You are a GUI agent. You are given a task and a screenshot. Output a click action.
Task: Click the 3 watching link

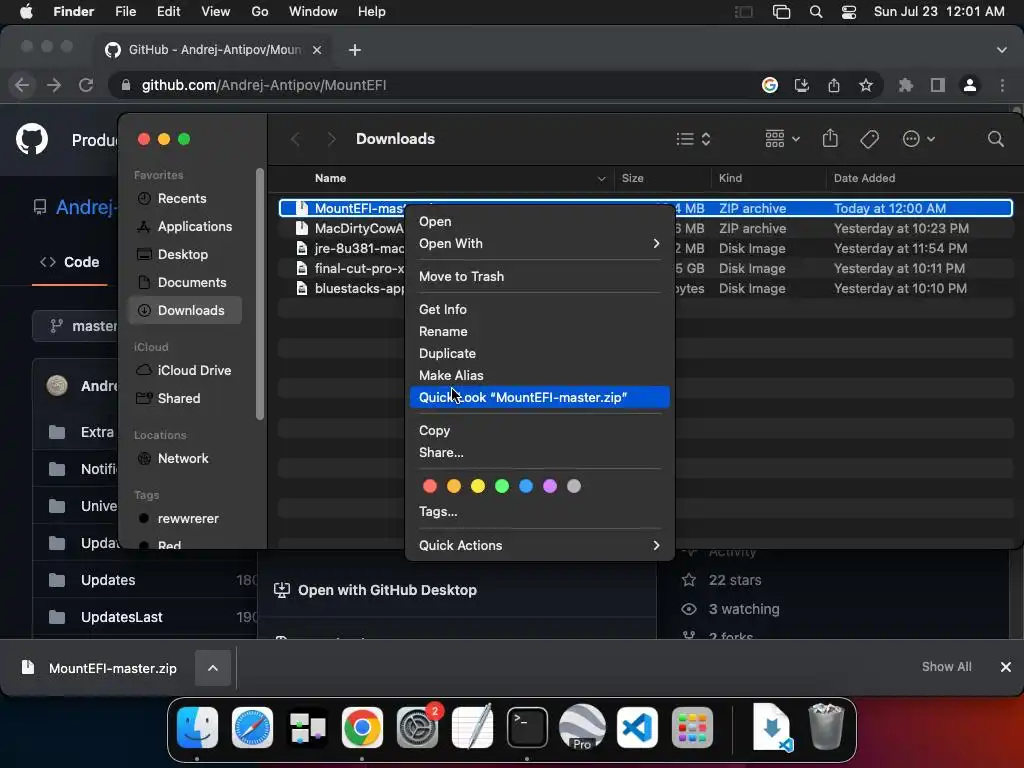point(744,609)
